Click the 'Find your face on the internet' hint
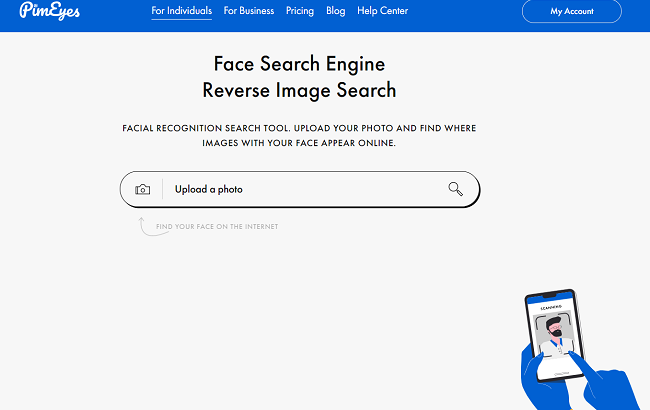The height and width of the screenshot is (410, 650). coord(217,226)
